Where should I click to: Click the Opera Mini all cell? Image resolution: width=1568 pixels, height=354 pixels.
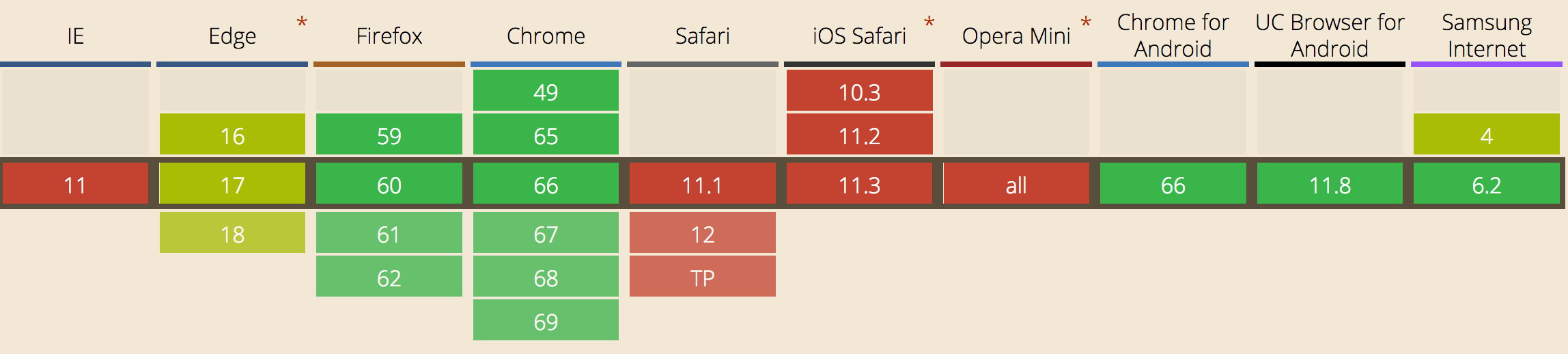[x=1016, y=183]
